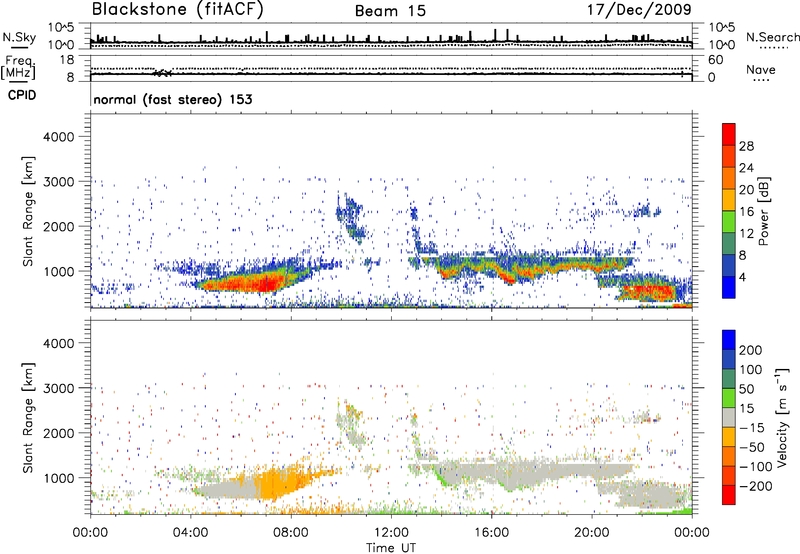Click the '28' power colorbar label

(x=746, y=146)
